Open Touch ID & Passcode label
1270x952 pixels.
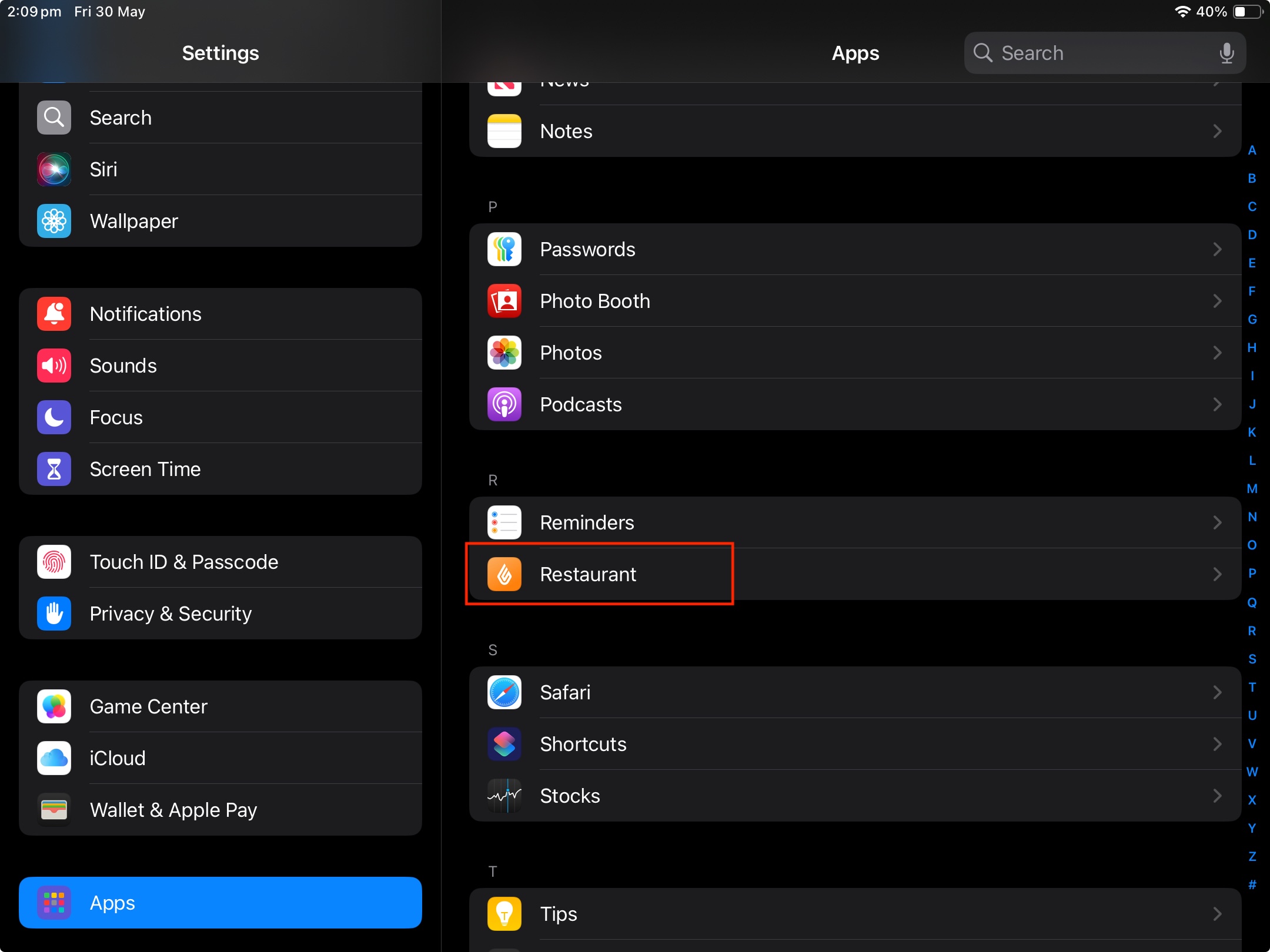184,562
